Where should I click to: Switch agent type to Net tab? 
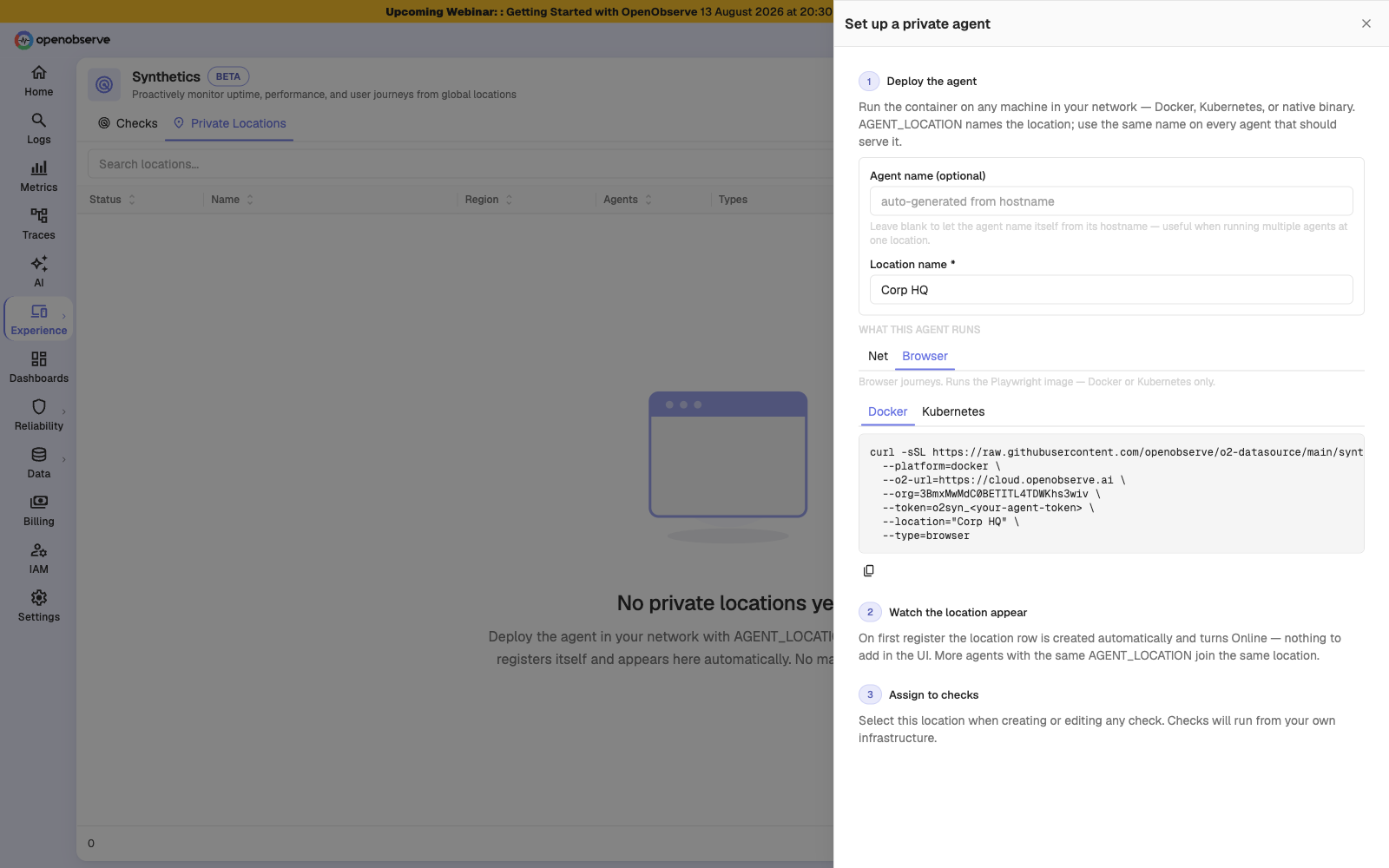click(878, 356)
